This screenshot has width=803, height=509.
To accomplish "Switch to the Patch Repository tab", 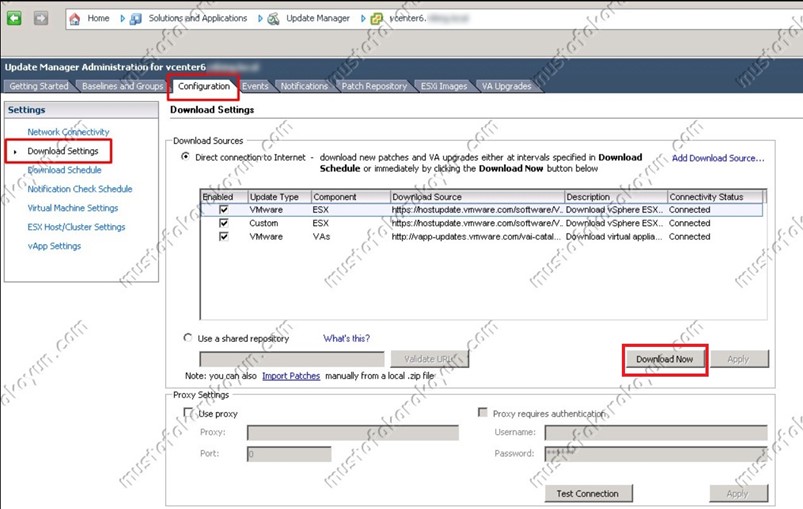I will click(374, 86).
